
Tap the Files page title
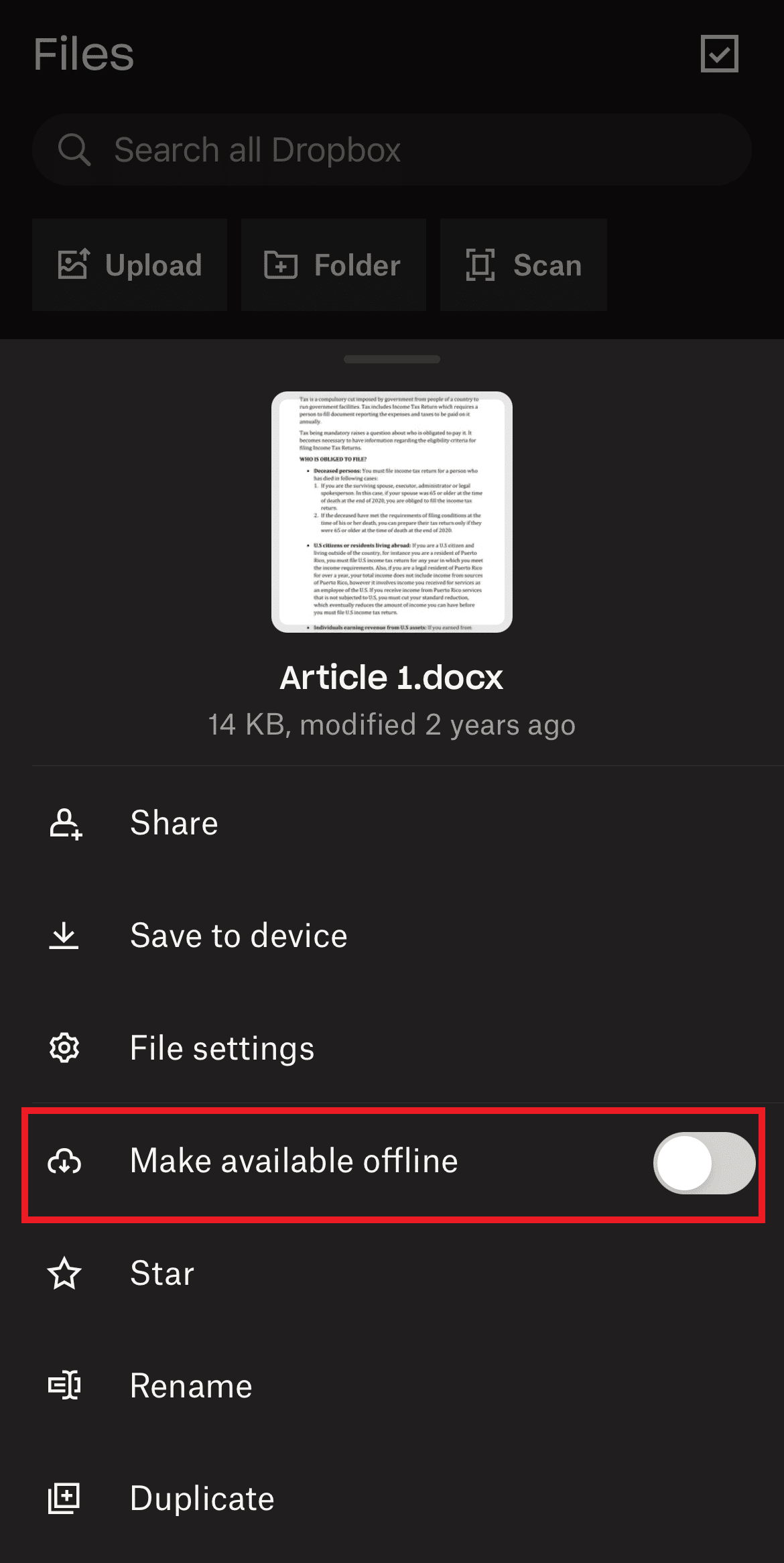(84, 54)
